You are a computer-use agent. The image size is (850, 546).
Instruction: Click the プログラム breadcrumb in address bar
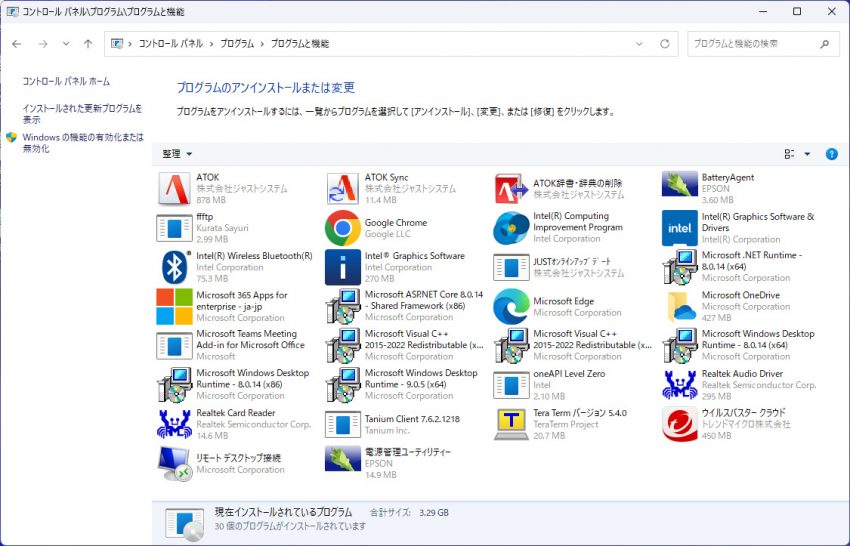(237, 44)
